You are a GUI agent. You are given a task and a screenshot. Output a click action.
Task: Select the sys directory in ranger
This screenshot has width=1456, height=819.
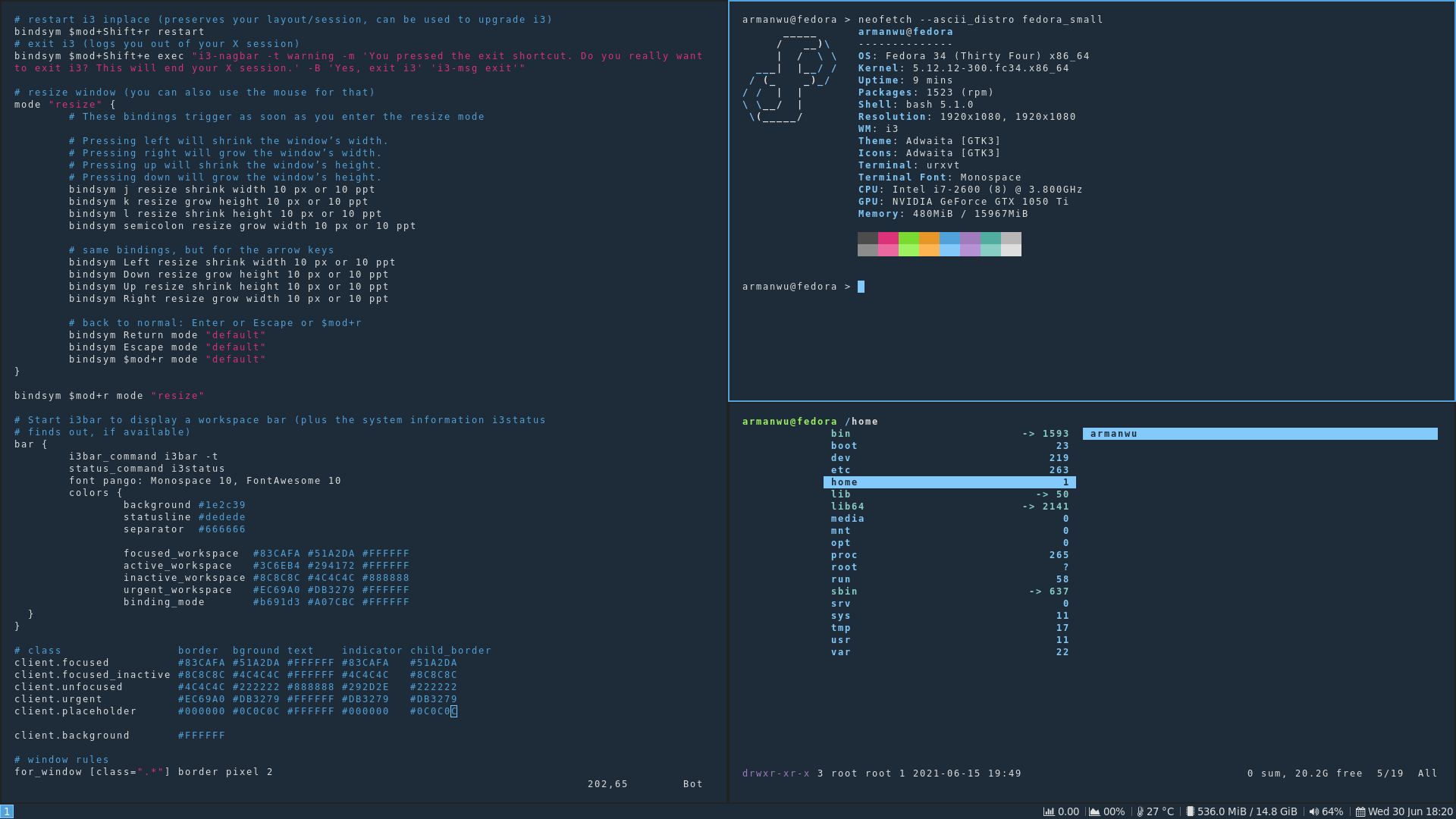point(949,616)
